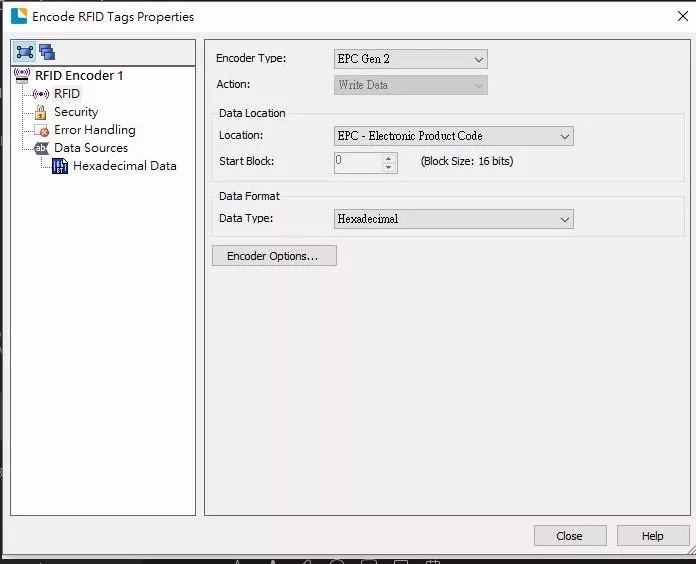
Task: Select the Error Handling tree item label
Action: 94,130
